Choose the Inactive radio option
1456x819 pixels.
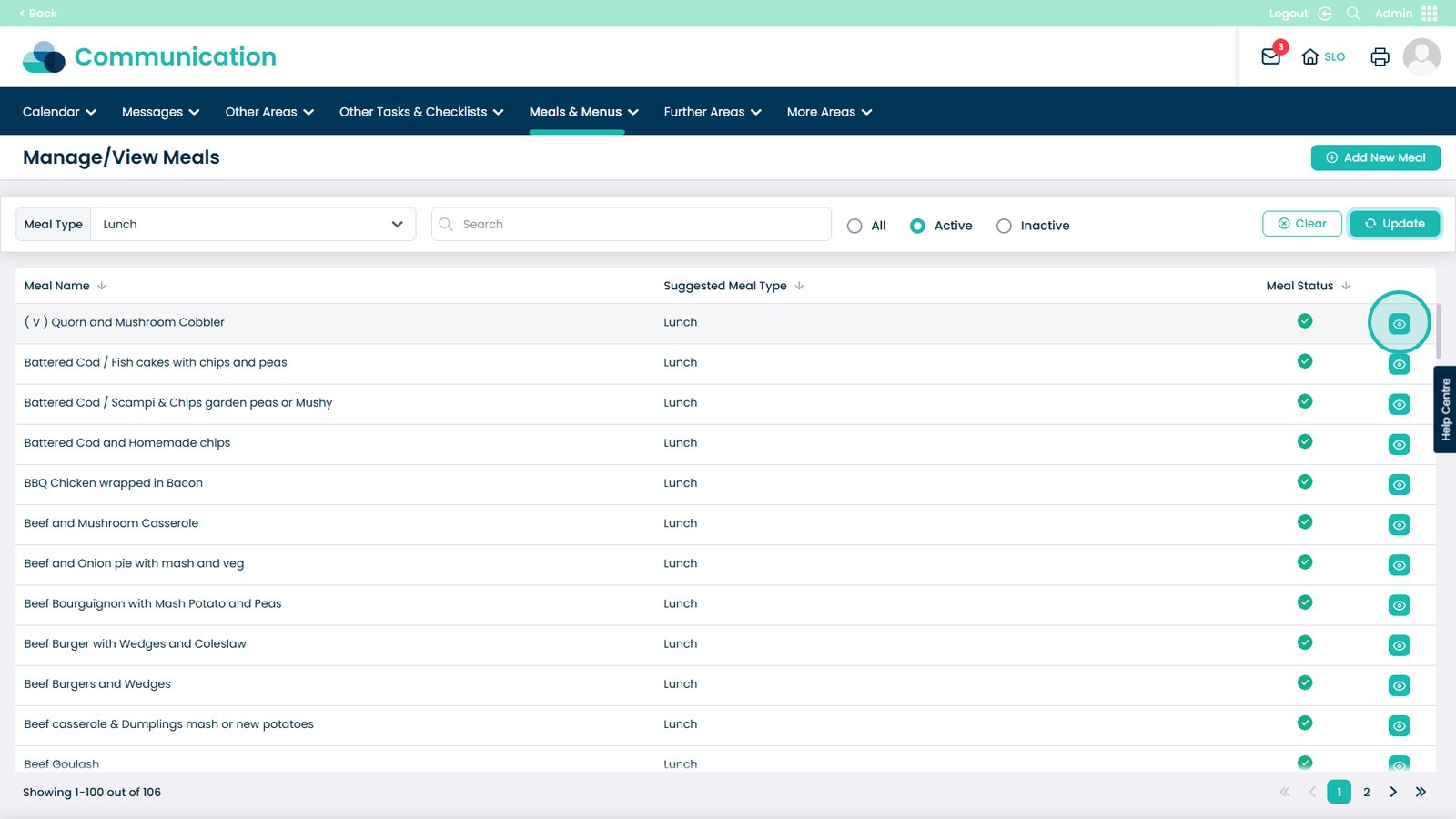[1004, 226]
